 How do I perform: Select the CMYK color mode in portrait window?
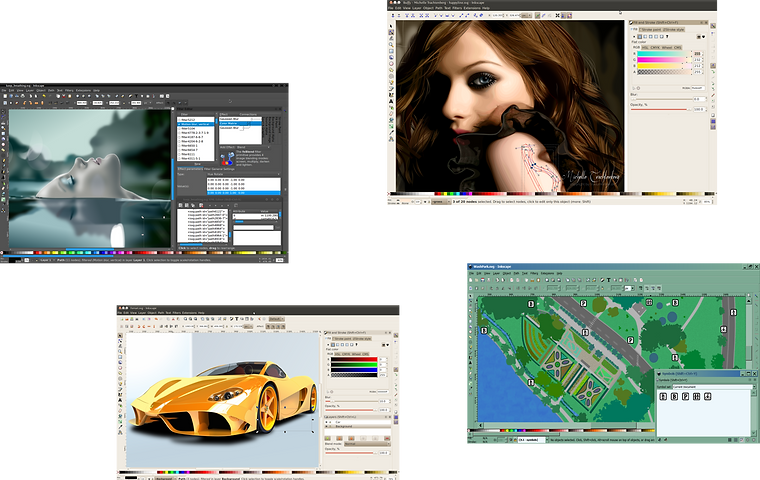[656, 48]
